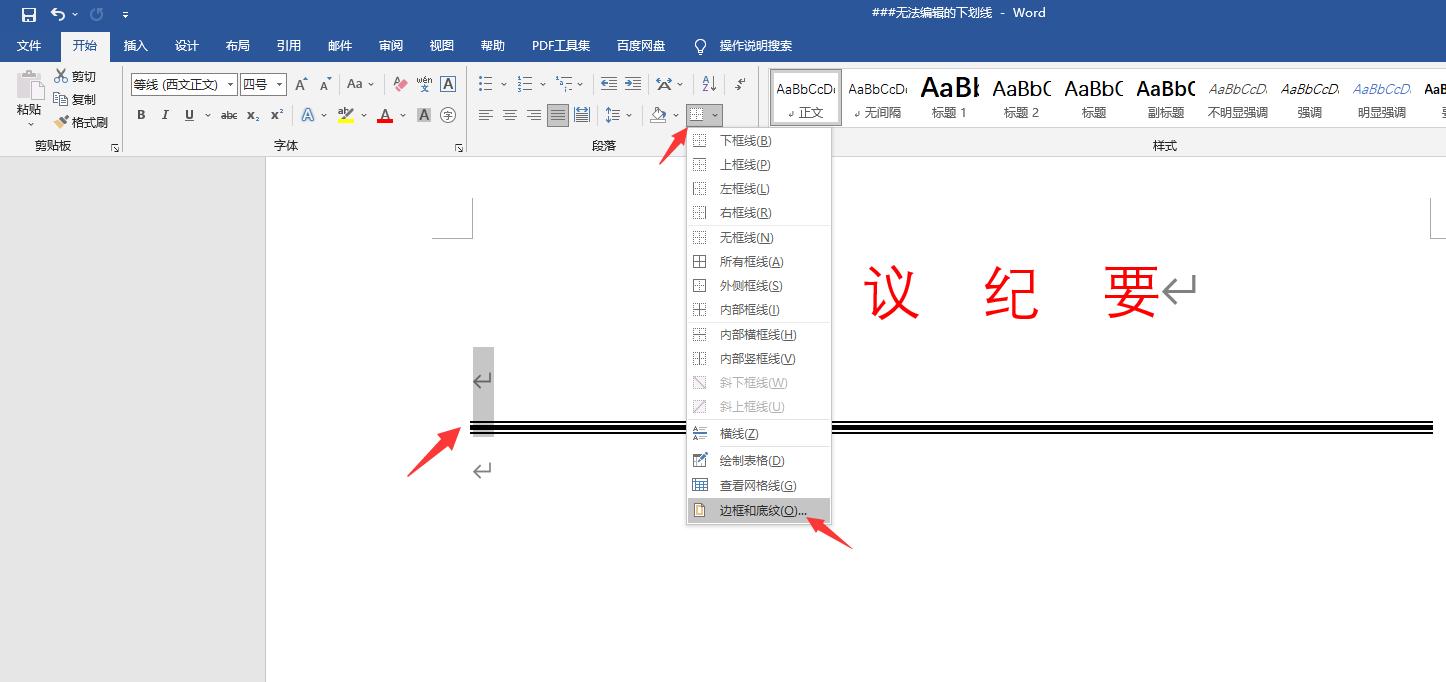Click the character border icon
This screenshot has height=682, width=1446.
point(446,84)
